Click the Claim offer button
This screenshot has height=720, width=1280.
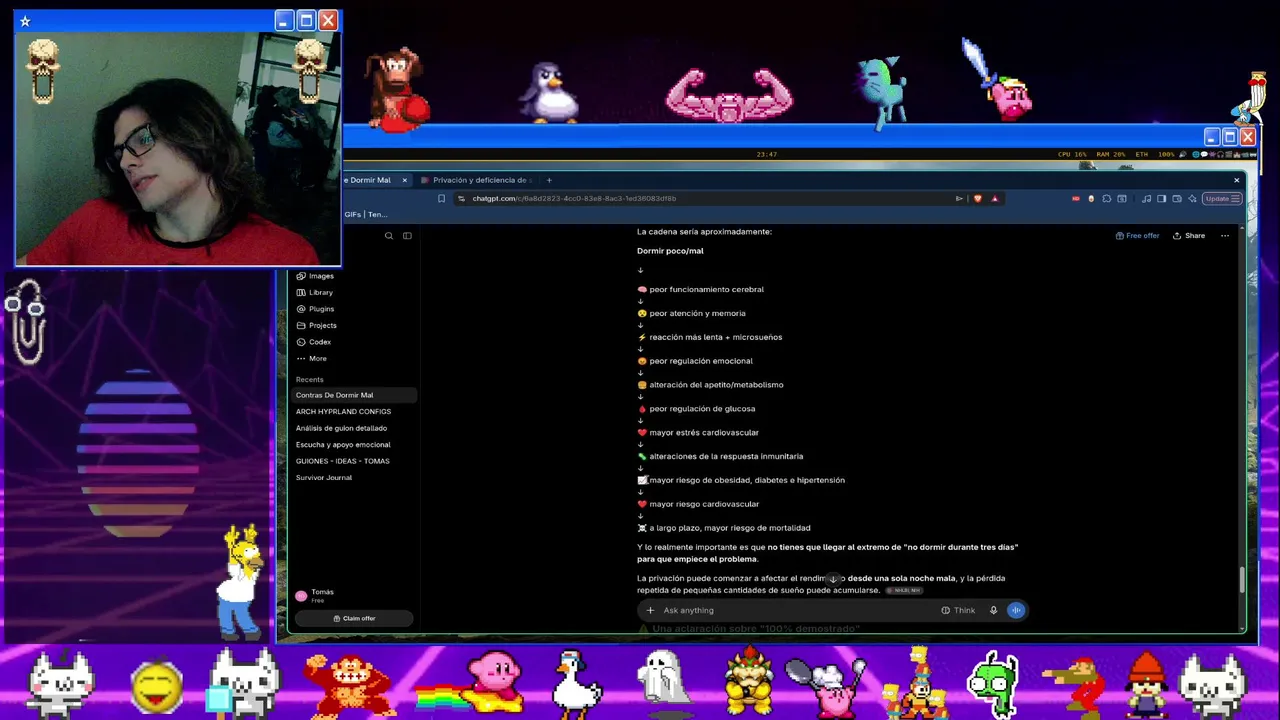point(354,618)
